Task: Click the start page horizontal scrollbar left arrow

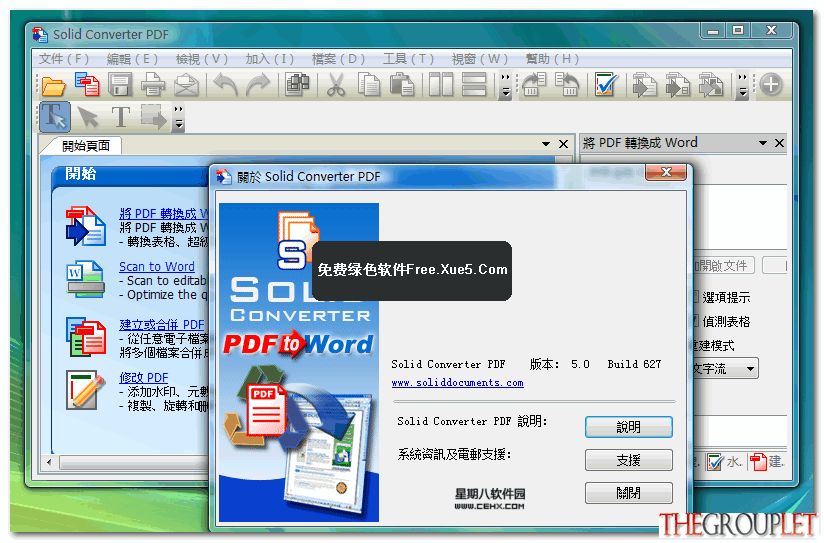Action: (49, 463)
